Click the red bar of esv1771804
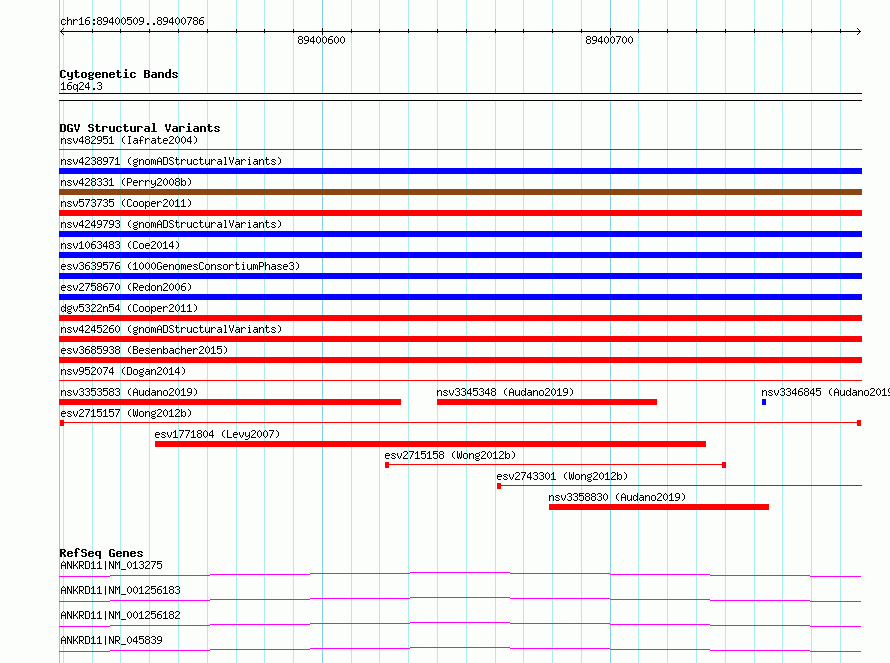 coord(430,444)
